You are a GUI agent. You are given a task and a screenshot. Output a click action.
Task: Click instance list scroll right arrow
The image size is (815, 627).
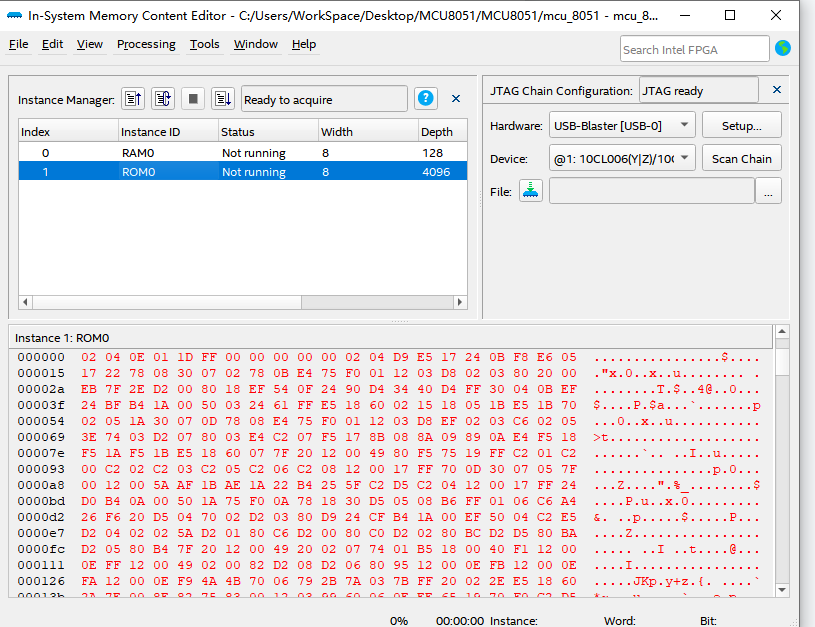(x=459, y=302)
